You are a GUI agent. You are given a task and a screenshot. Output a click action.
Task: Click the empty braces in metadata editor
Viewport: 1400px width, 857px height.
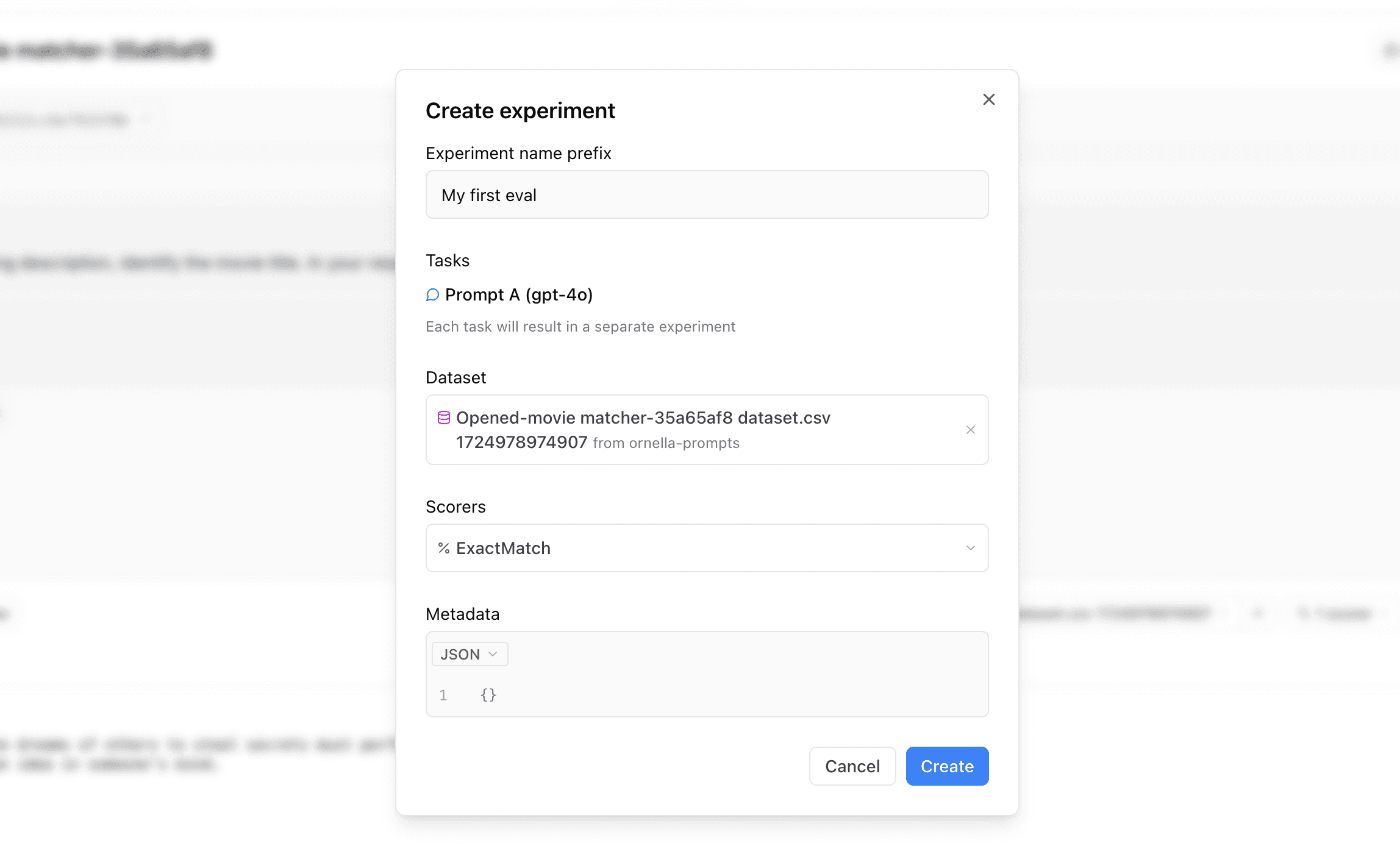click(488, 695)
